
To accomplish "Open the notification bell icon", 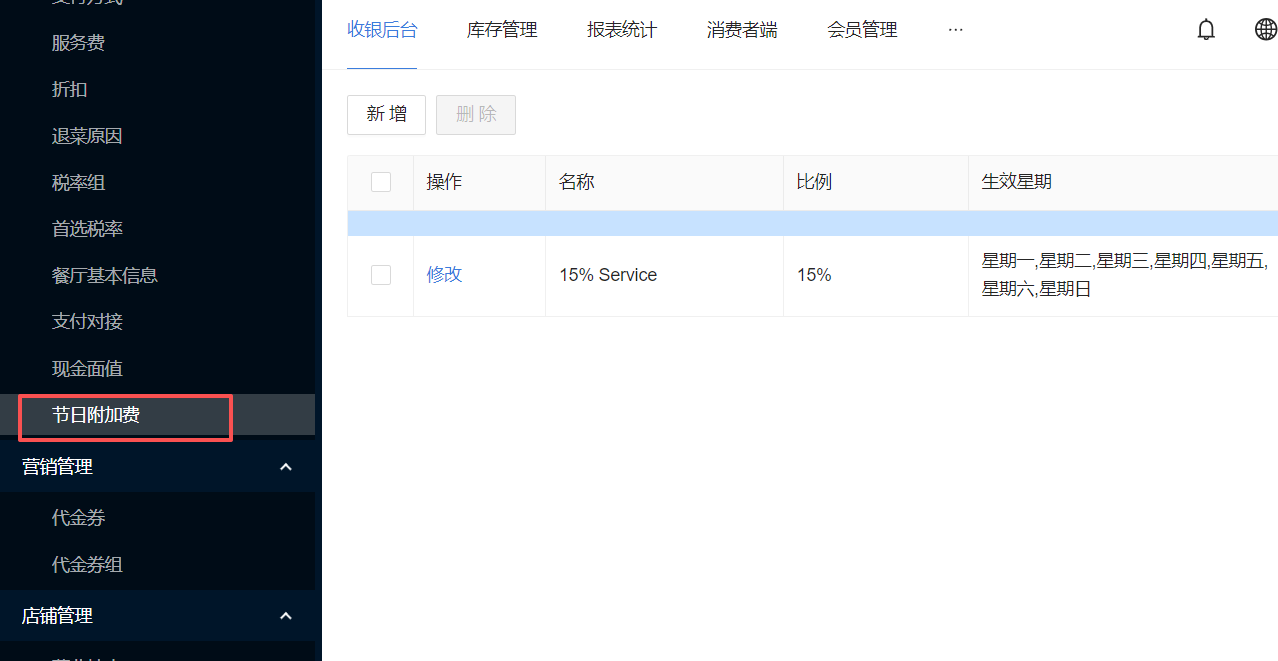I will tap(1206, 30).
